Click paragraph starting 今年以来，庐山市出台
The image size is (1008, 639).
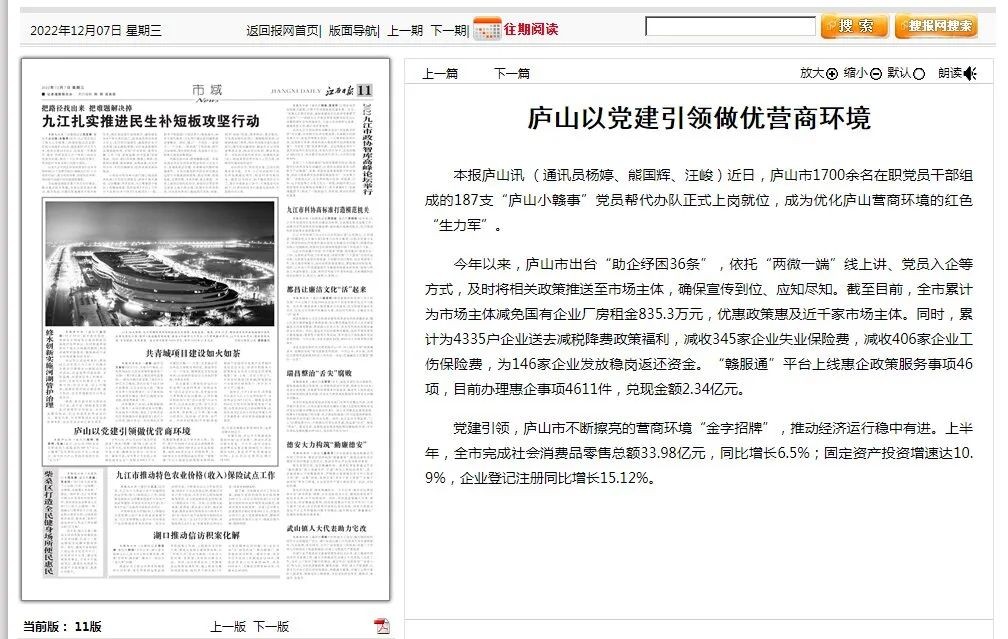699,327
